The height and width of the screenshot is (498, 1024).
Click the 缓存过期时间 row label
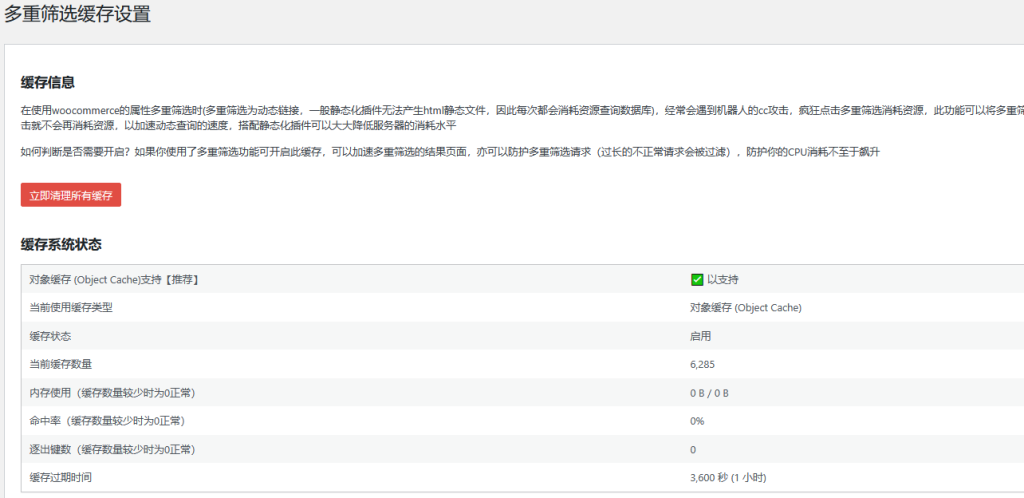[x=61, y=478]
